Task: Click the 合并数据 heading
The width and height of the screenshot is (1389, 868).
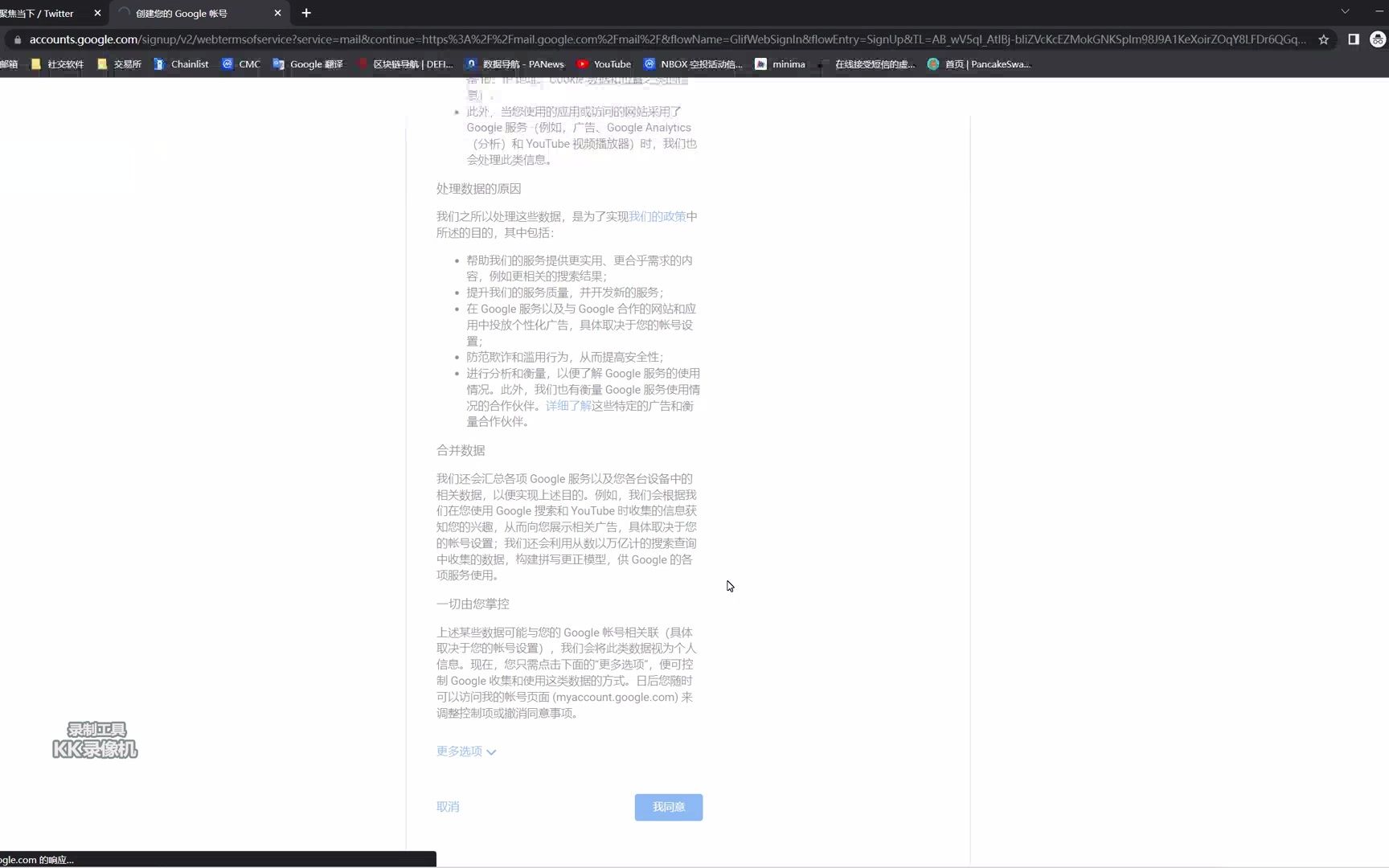Action: point(461,451)
